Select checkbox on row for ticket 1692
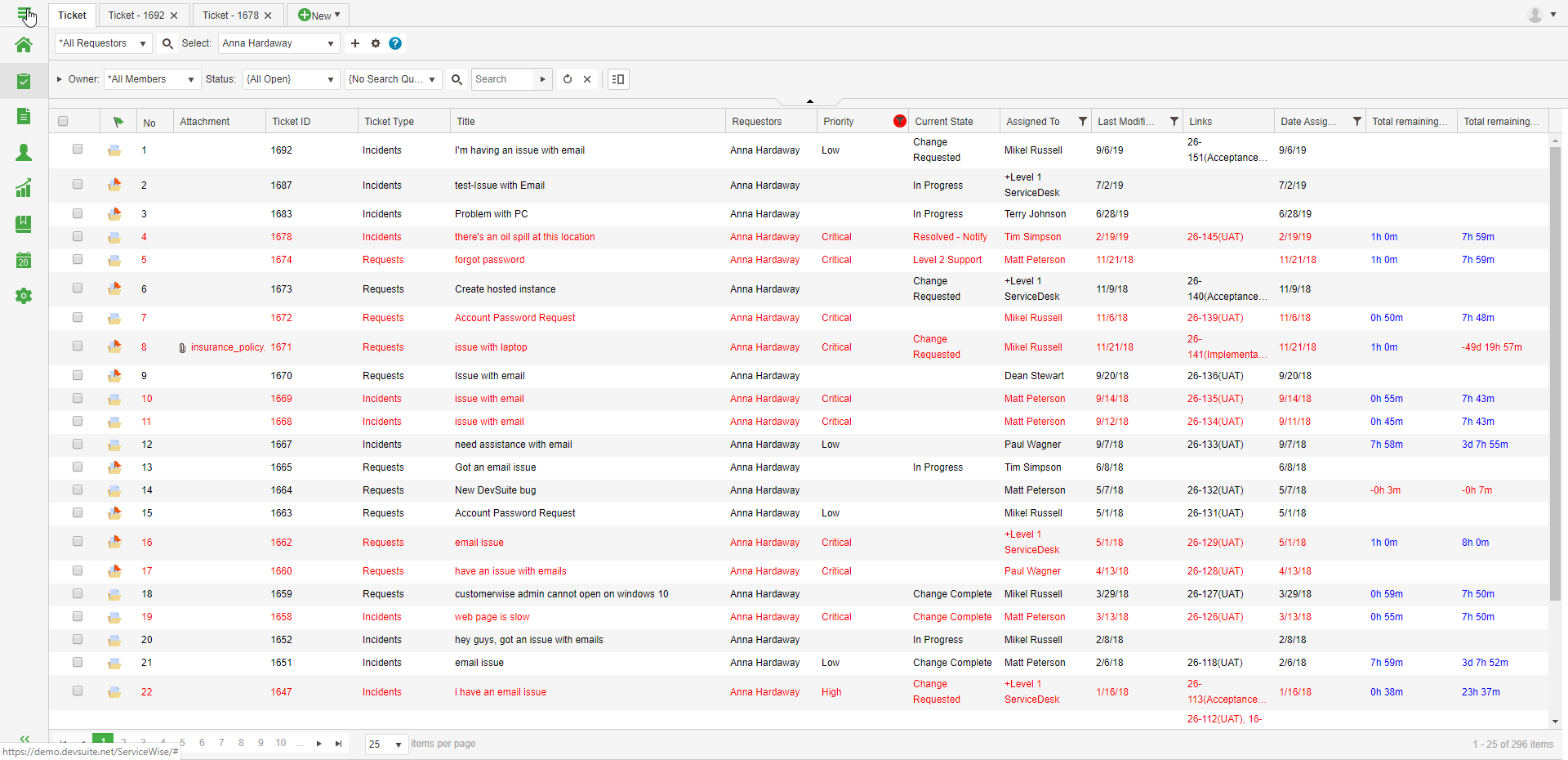Image resolution: width=1568 pixels, height=760 pixels. point(78,150)
